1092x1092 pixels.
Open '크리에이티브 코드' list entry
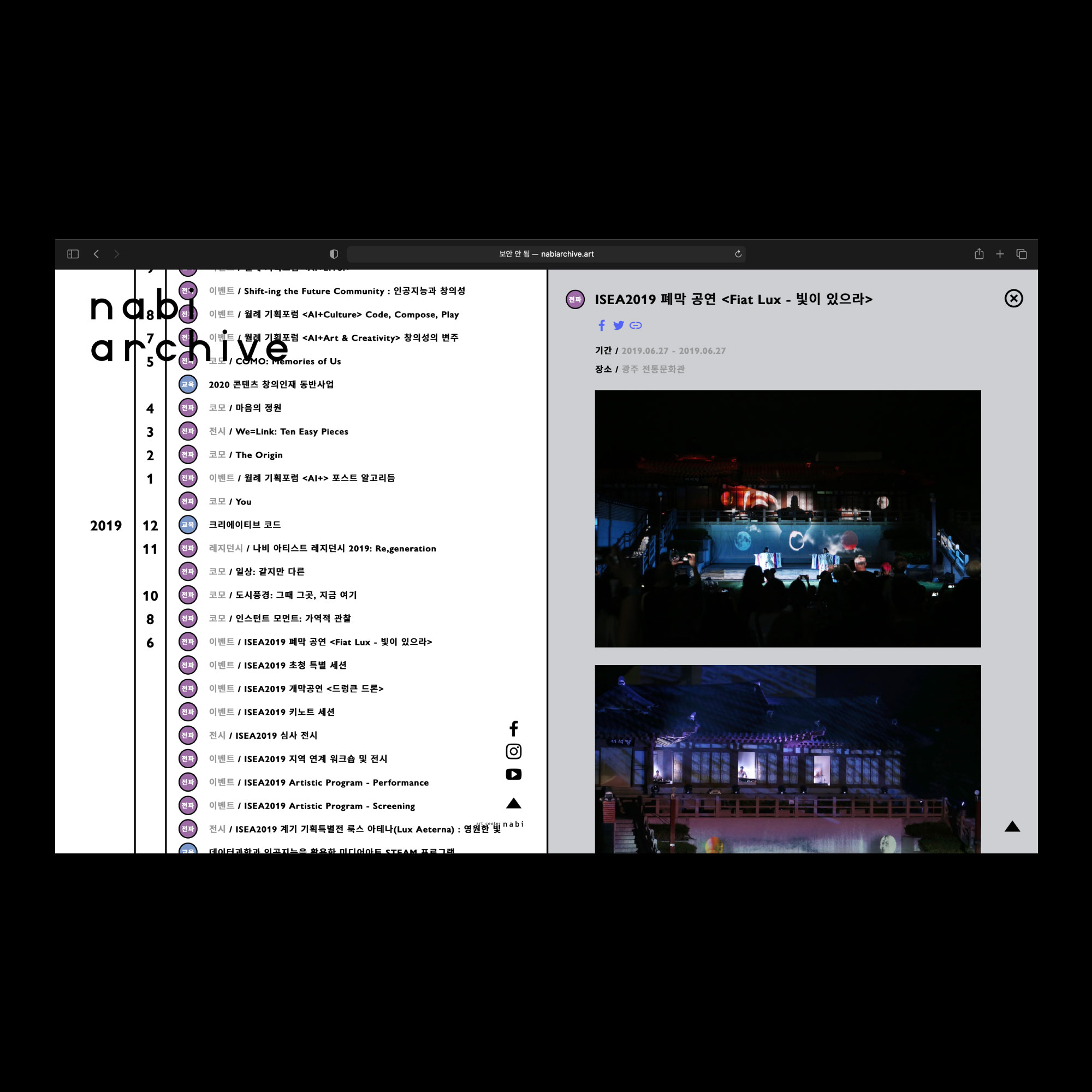pyautogui.click(x=244, y=525)
